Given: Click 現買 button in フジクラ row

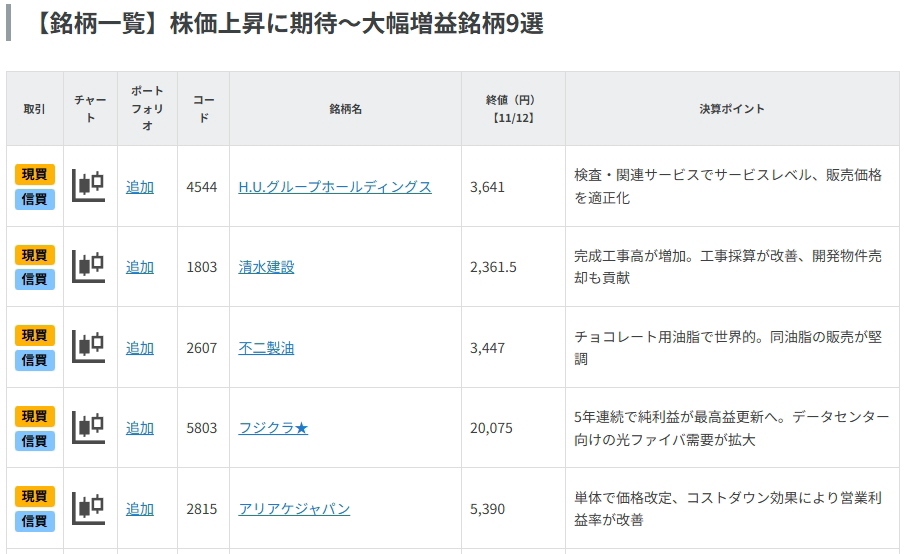Looking at the screenshot, I should click(35, 416).
